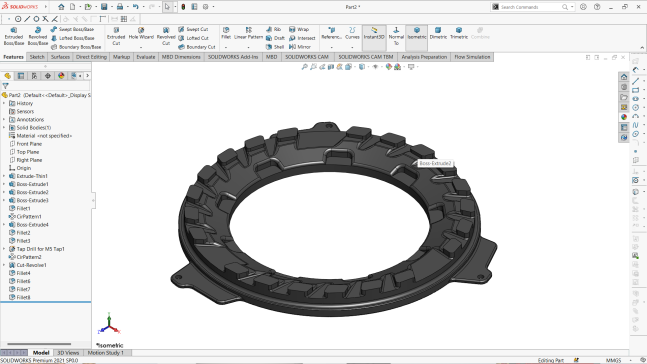
Task: Open the MMGS units menu
Action: pyautogui.click(x=613, y=360)
